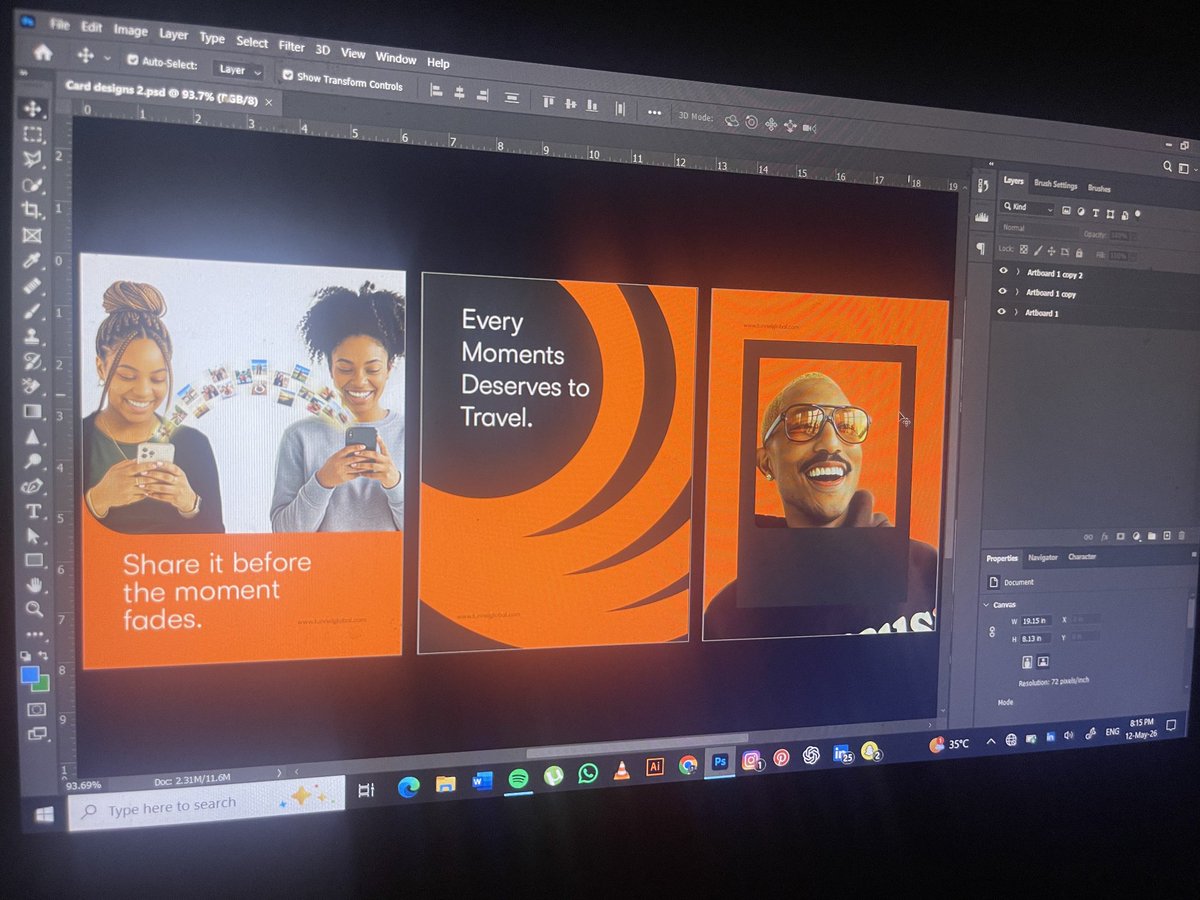
Task: Toggle the Auto-Select checkbox
Action: point(132,61)
